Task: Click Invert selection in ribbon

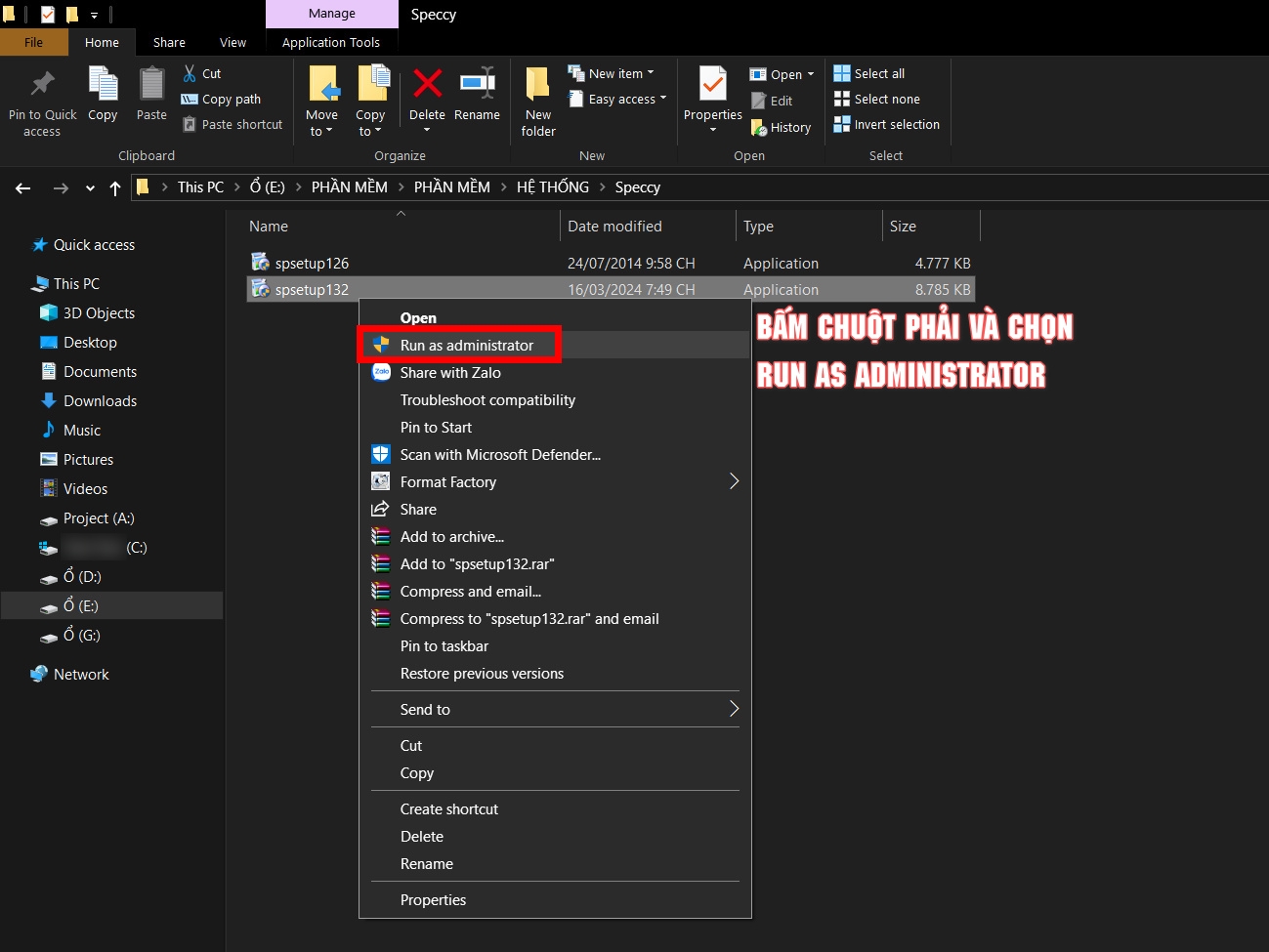Action: (887, 124)
